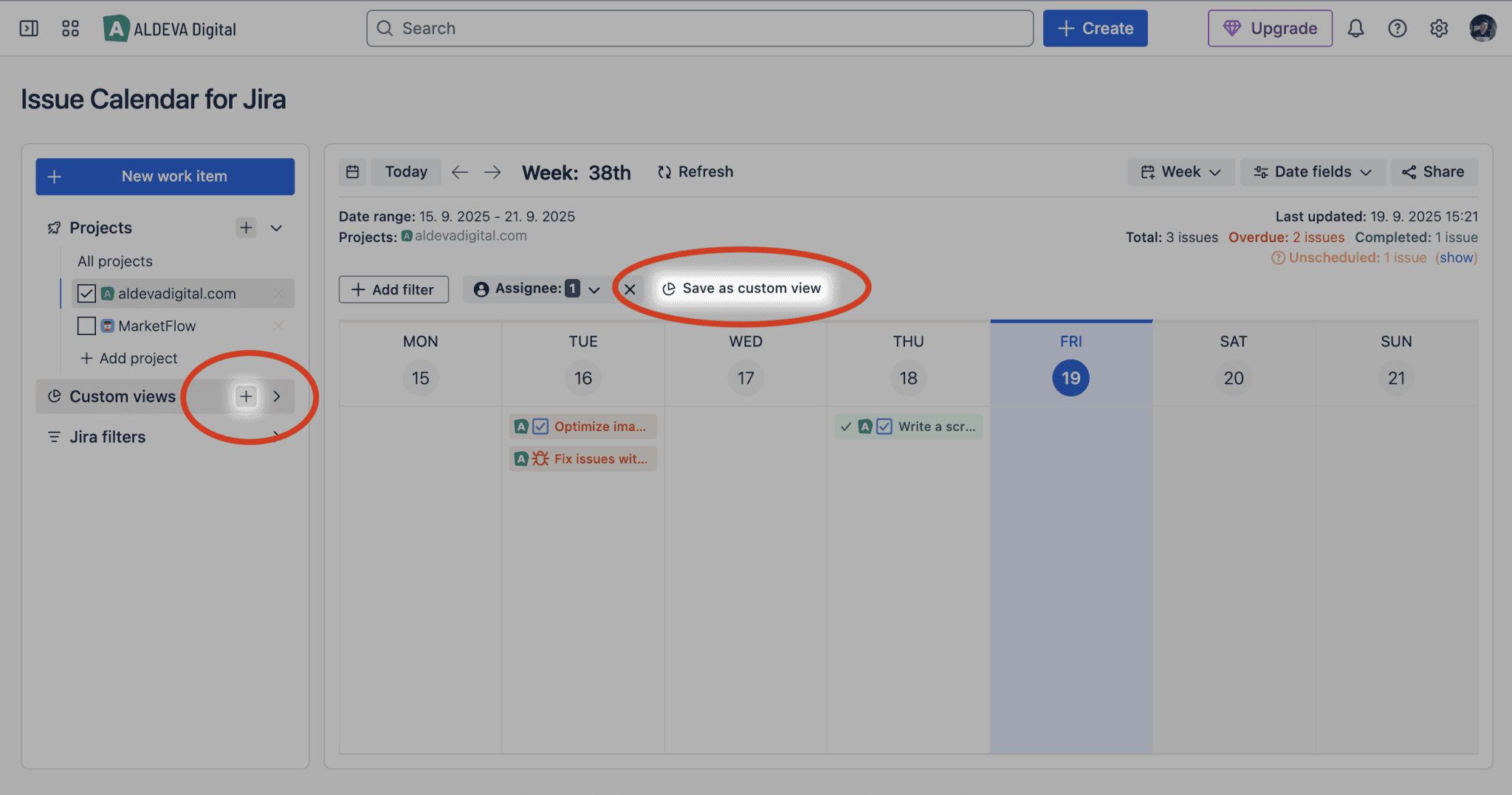Uncheck aldevadigital.com project checkbox
This screenshot has height=795, width=1512.
(x=86, y=293)
